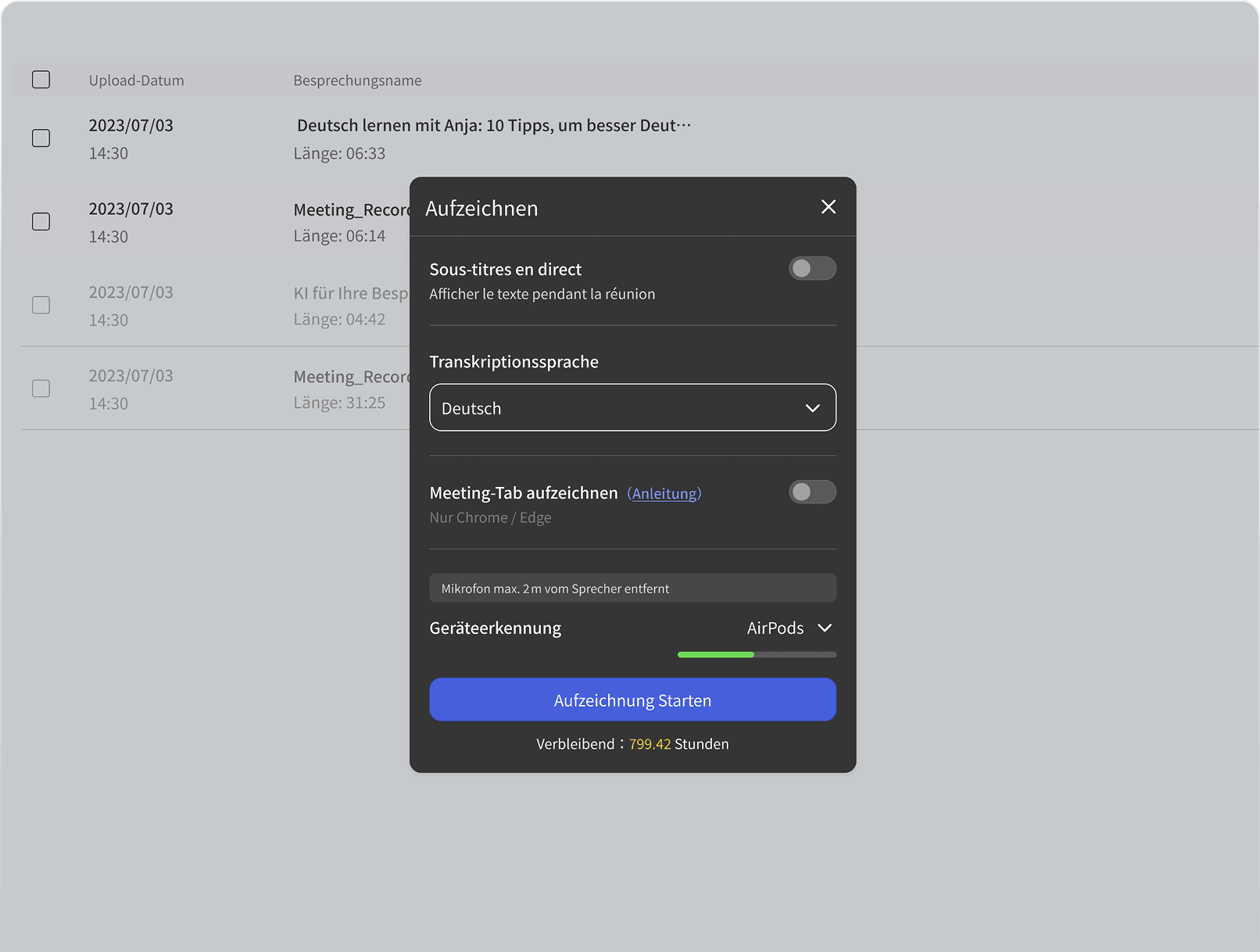
Task: Select checkbox for KI für Ihre Besp row
Action: click(41, 305)
